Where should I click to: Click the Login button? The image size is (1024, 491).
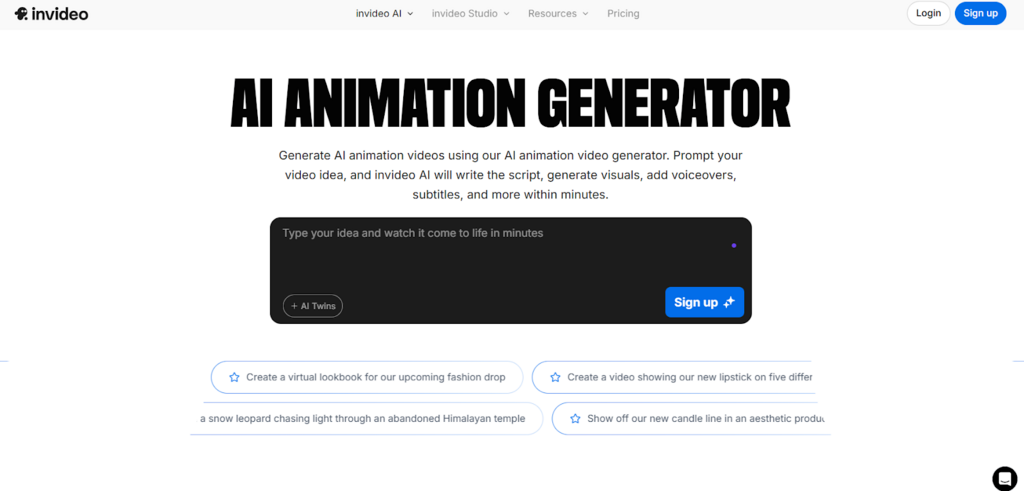tap(928, 13)
